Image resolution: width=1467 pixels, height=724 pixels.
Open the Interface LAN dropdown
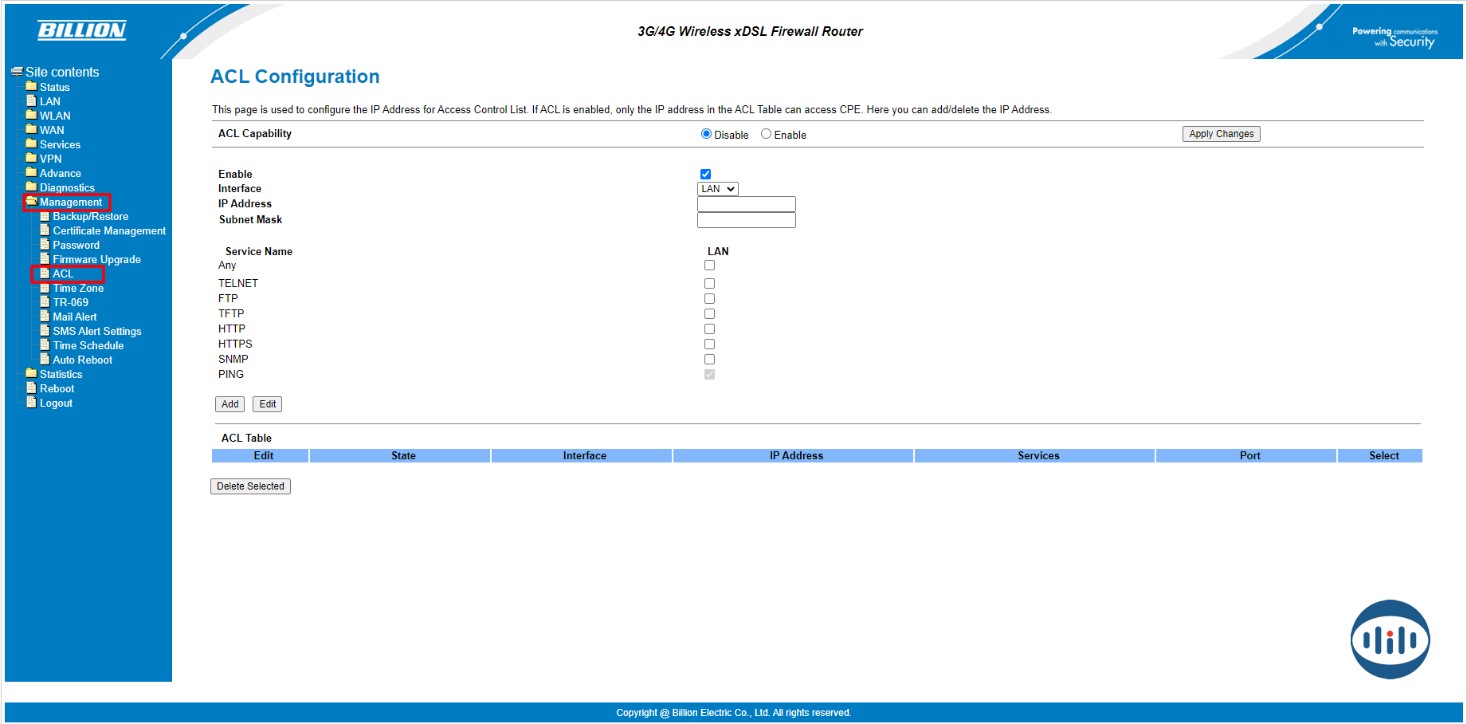[717, 189]
